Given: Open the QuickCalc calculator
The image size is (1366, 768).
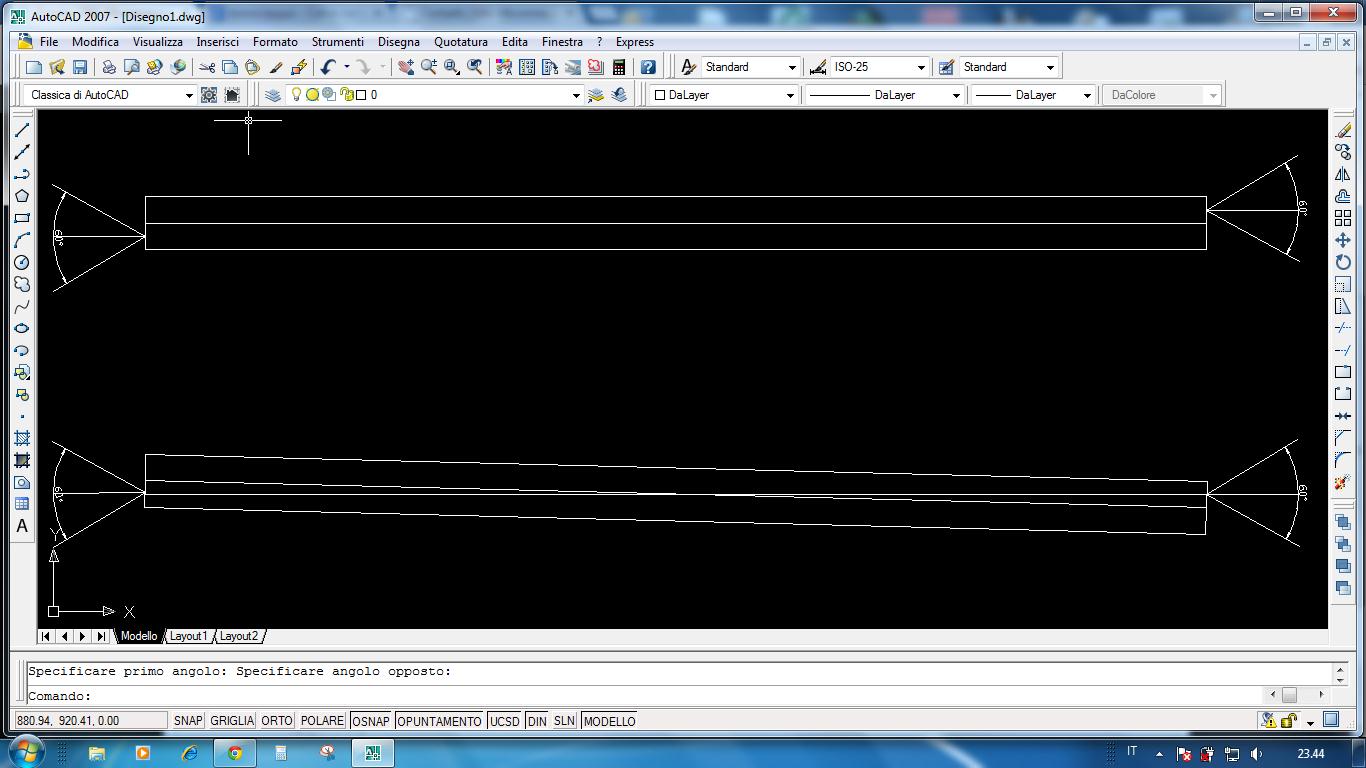Looking at the screenshot, I should 619,67.
